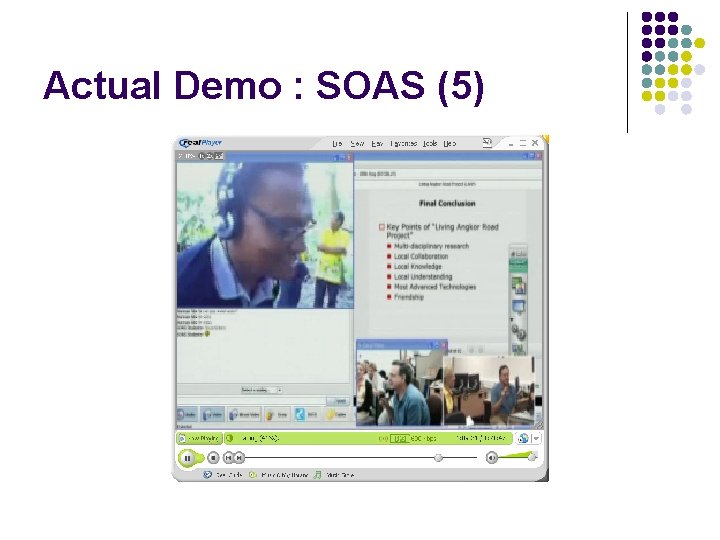Click the Final Conclusion slide title
720x540 pixels.
pyautogui.click(x=447, y=203)
